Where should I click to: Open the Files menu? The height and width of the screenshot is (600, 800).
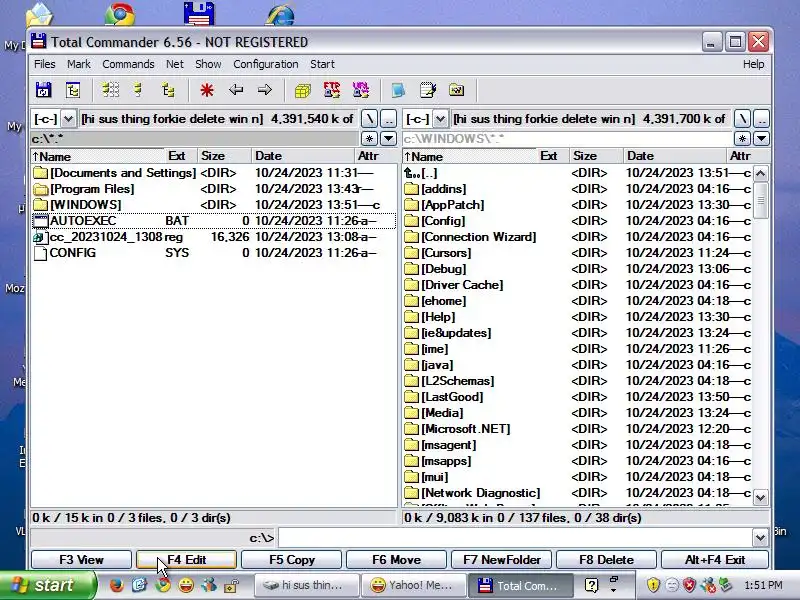[x=44, y=64]
